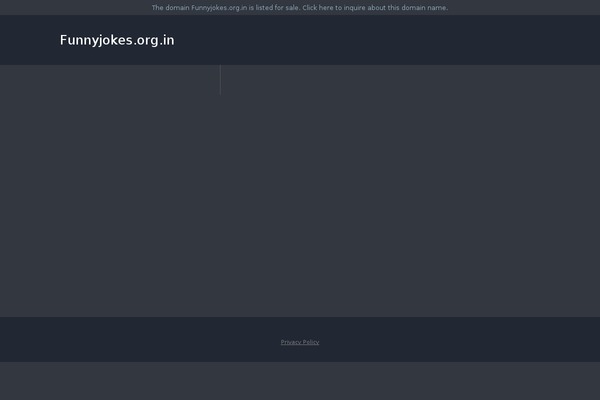Click the word "Privacy" in footer
This screenshot has height=400, width=600.
[290, 342]
